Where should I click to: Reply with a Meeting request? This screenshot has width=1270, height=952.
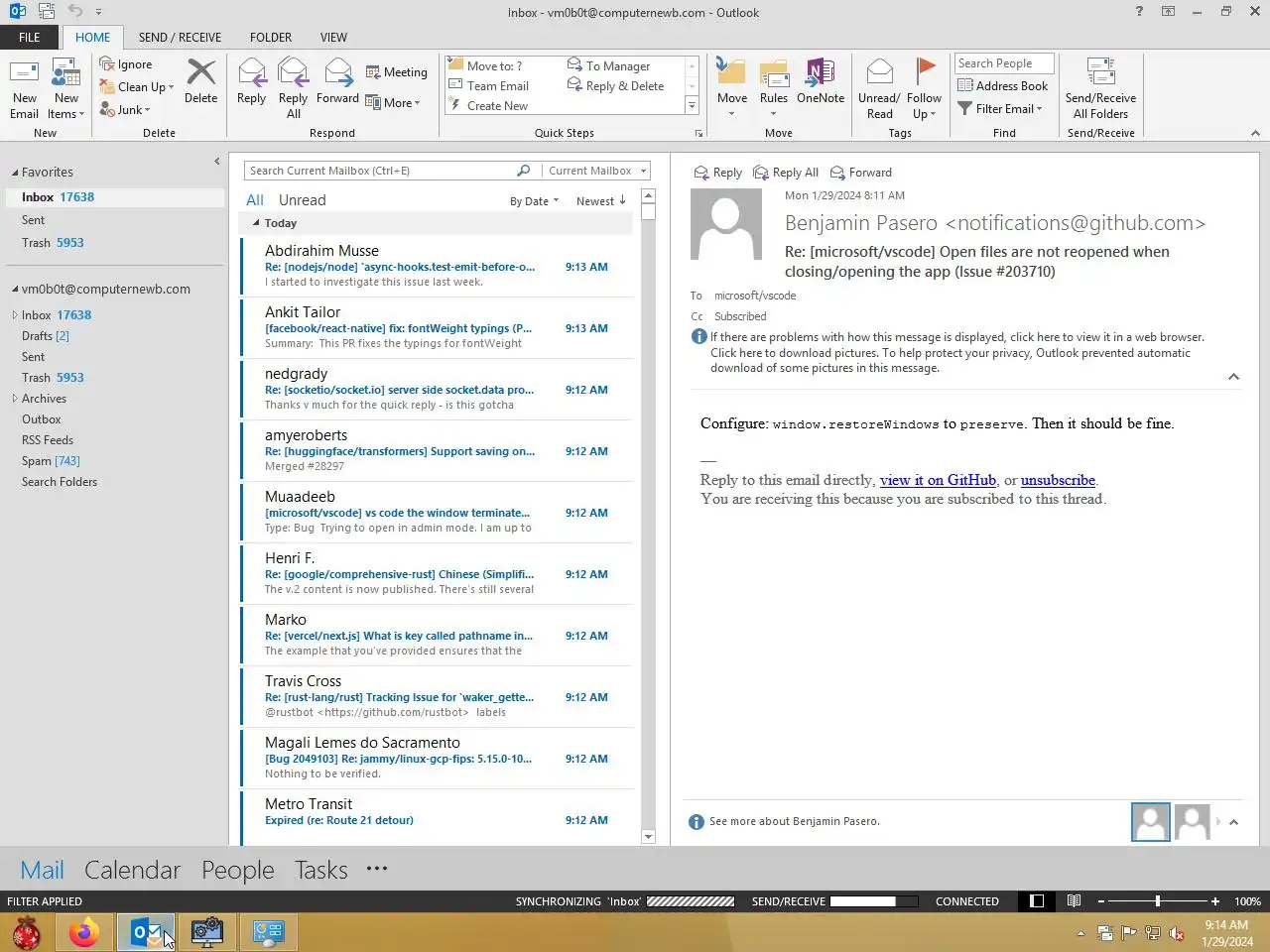(x=397, y=72)
